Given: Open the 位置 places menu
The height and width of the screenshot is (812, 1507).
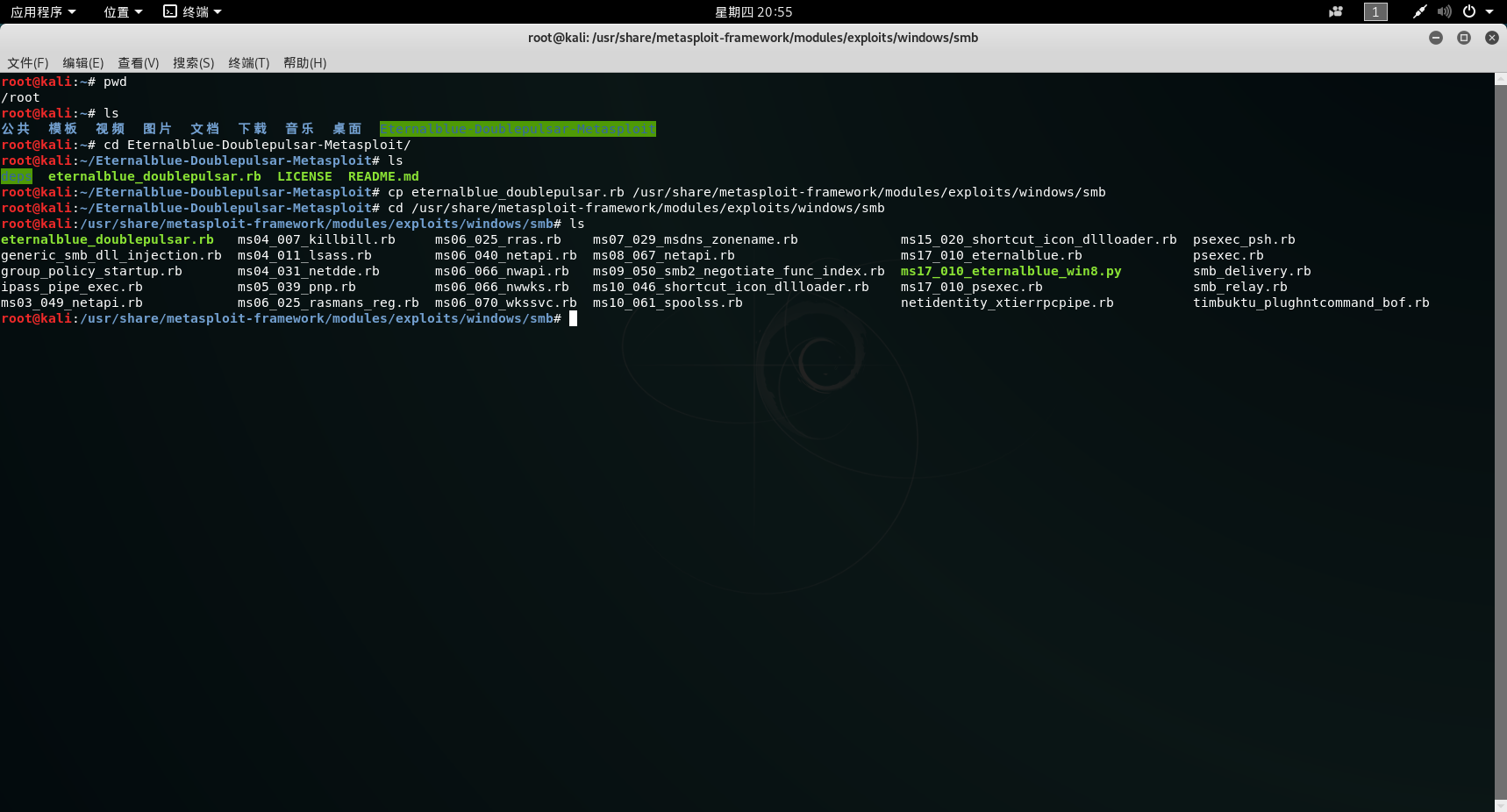Looking at the screenshot, I should (123, 11).
